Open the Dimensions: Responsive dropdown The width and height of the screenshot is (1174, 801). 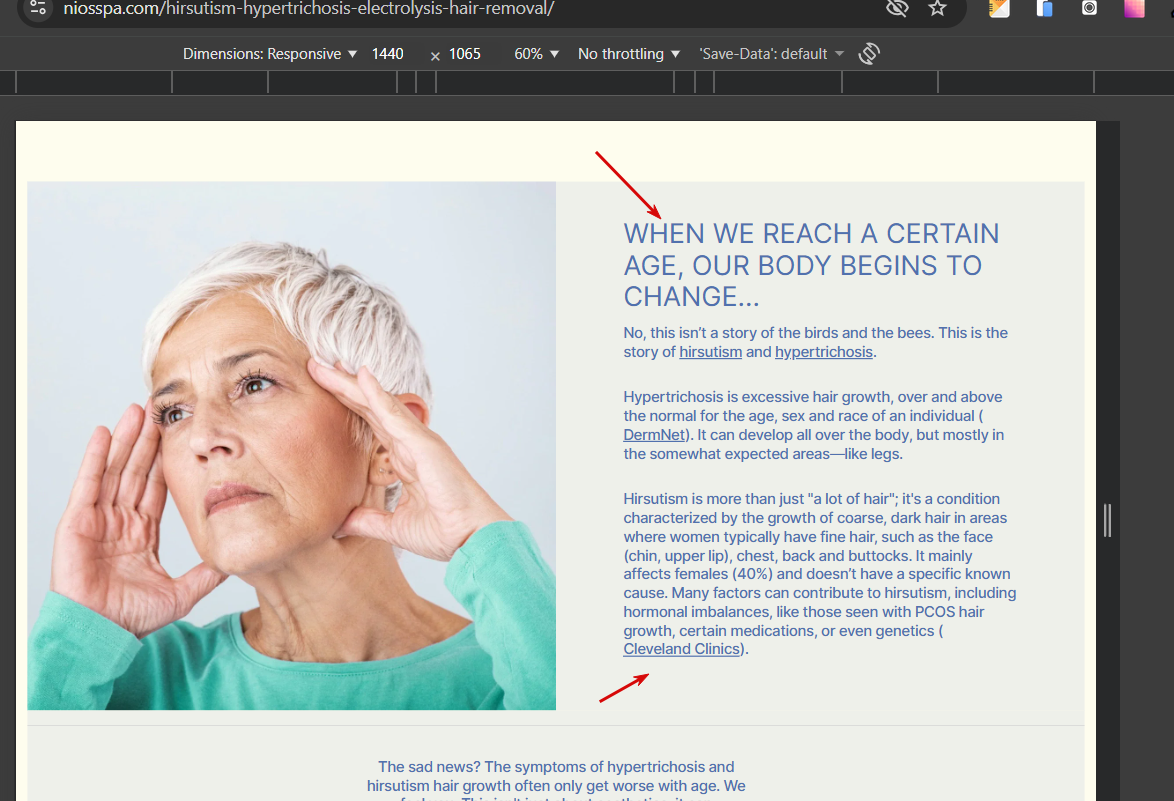coord(270,54)
